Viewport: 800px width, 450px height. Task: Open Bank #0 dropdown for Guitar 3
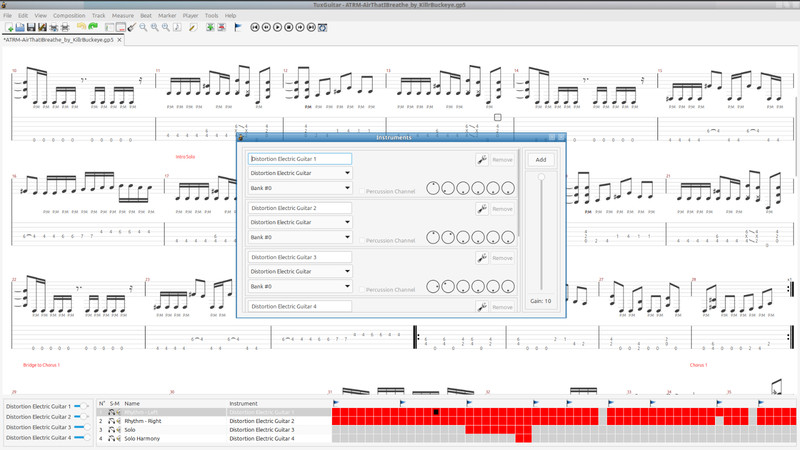tap(299, 286)
